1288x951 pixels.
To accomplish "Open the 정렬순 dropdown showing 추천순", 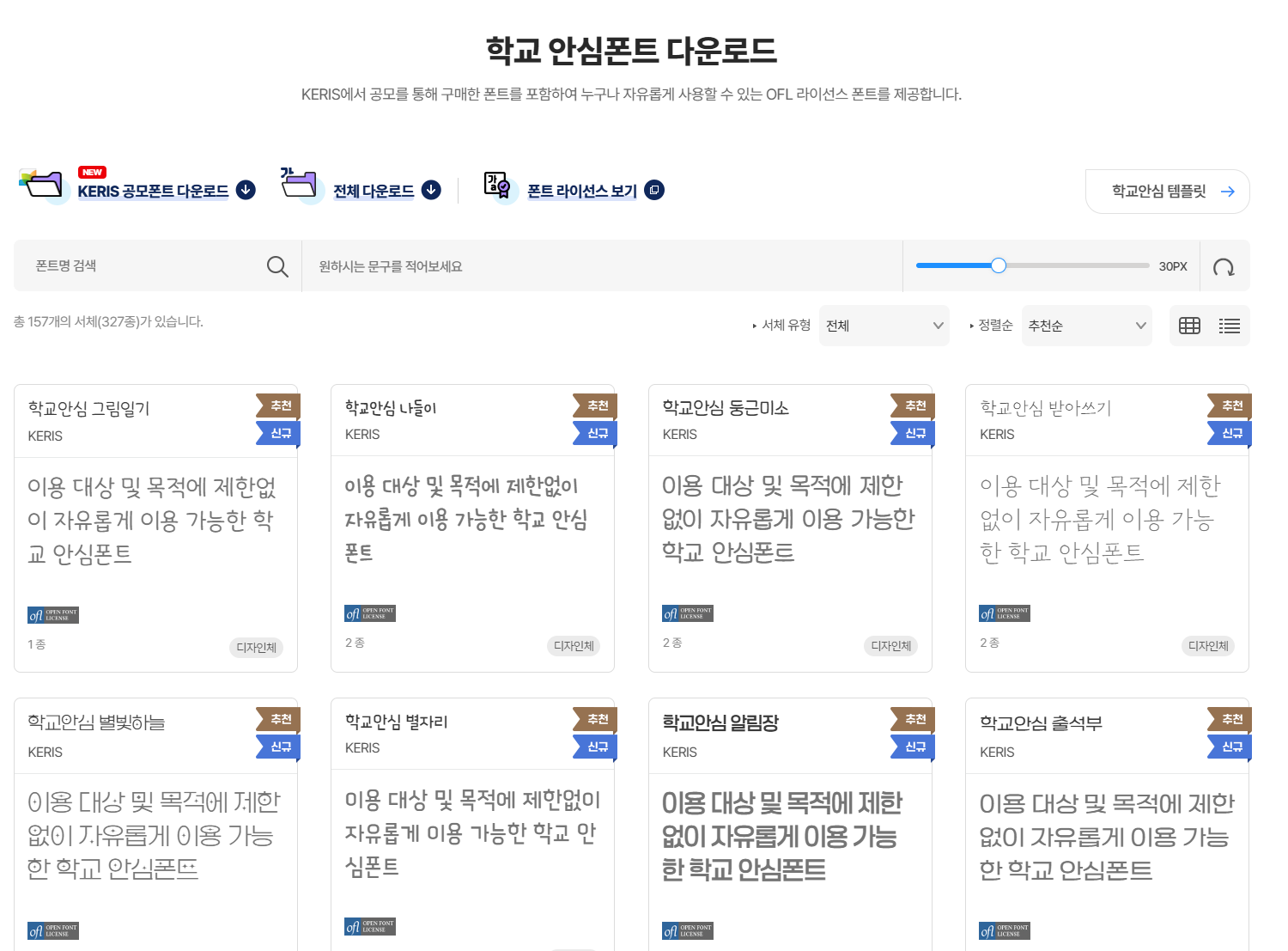I will tap(1086, 326).
